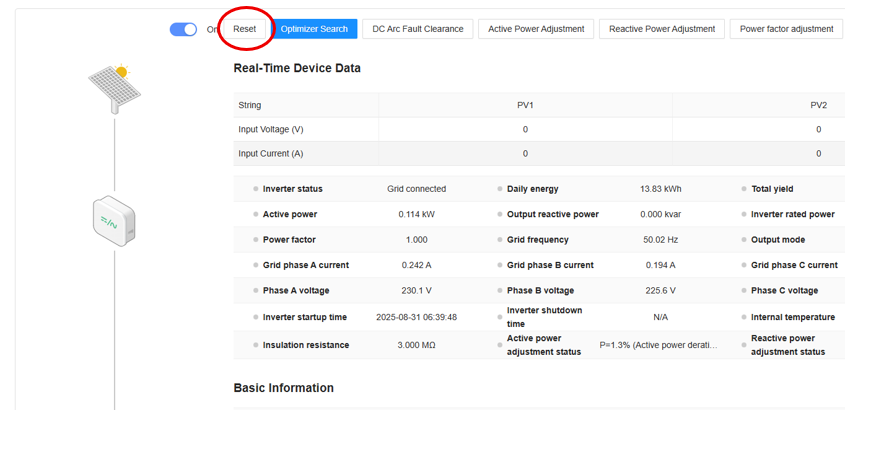Select the inverter startup time timestamp
Image resolution: width=892 pixels, height=465 pixels.
click(x=416, y=317)
